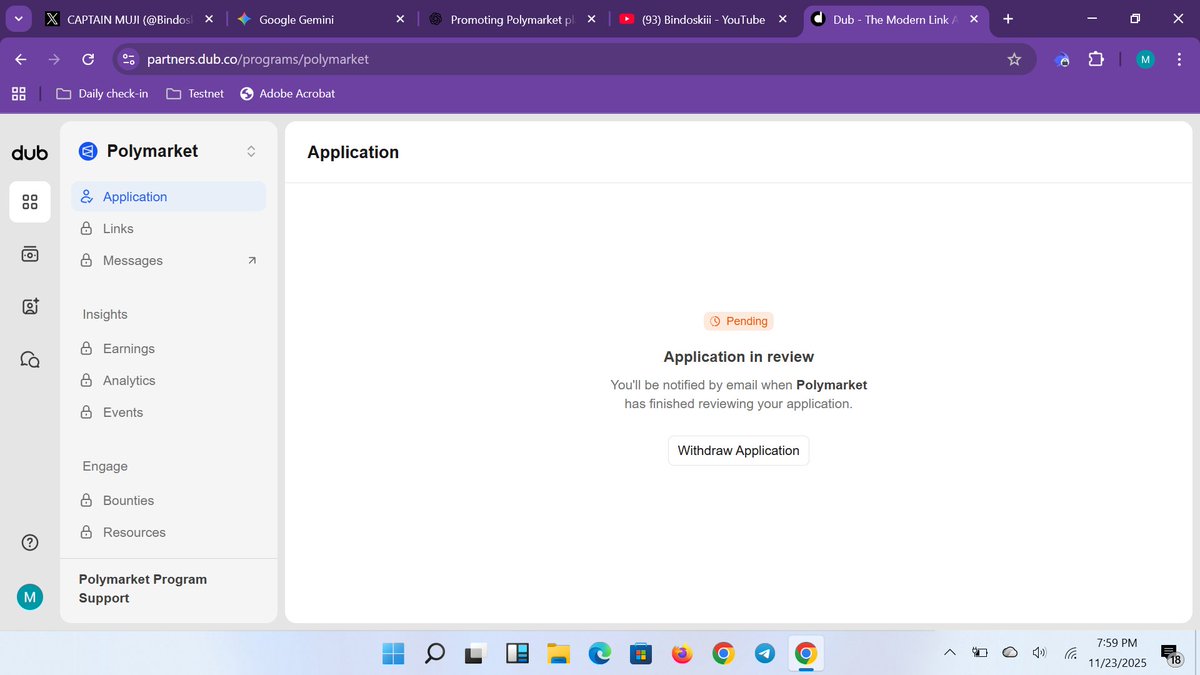Open the clock showing 7:59 PM
The width and height of the screenshot is (1200, 675).
tap(1116, 652)
